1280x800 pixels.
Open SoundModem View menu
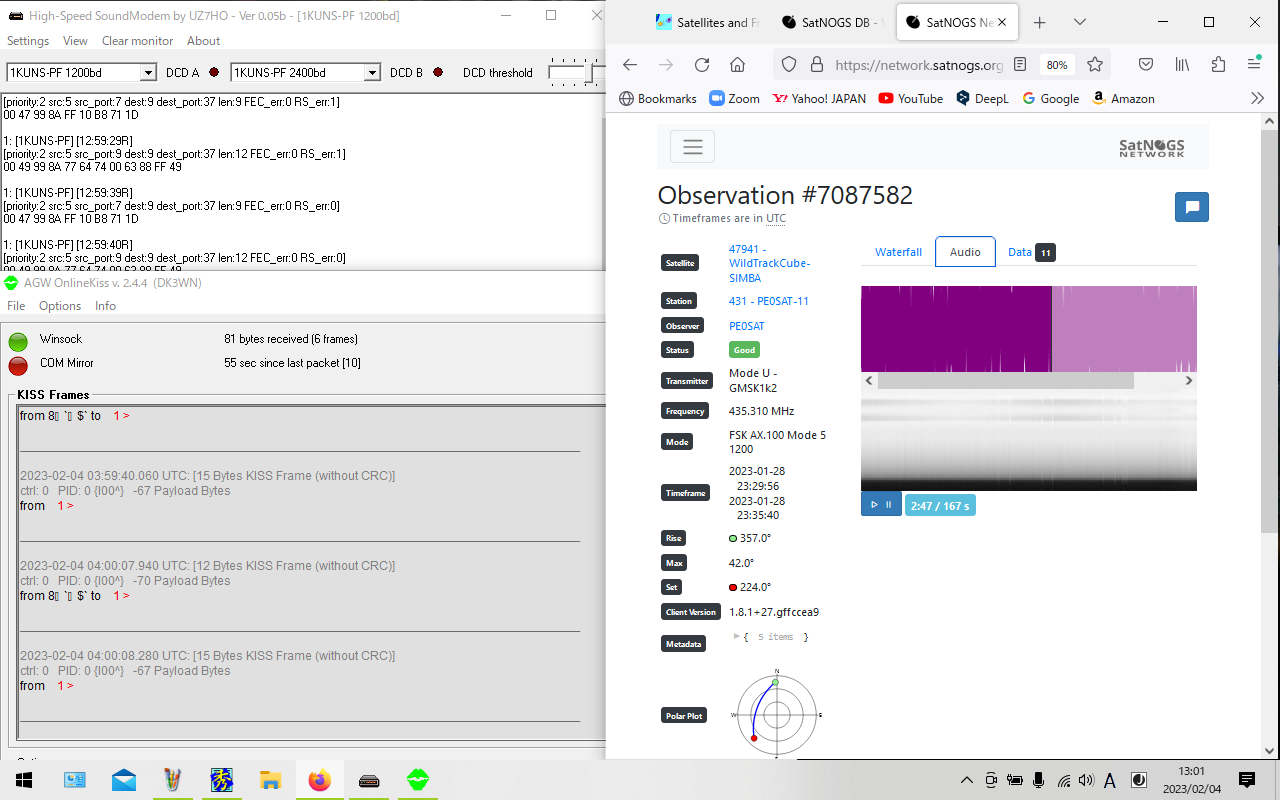coord(75,41)
